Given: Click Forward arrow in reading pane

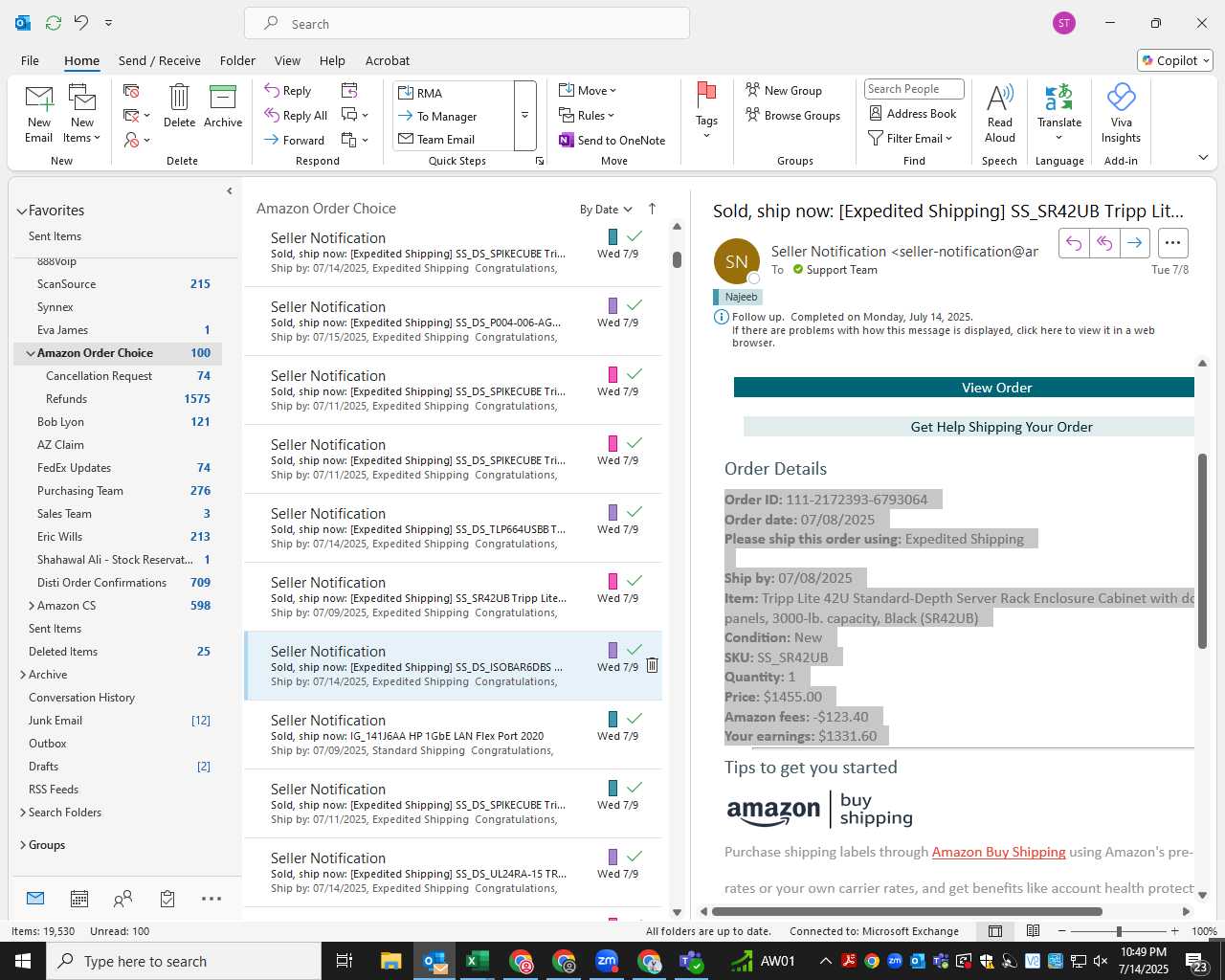Looking at the screenshot, I should pos(1134,243).
